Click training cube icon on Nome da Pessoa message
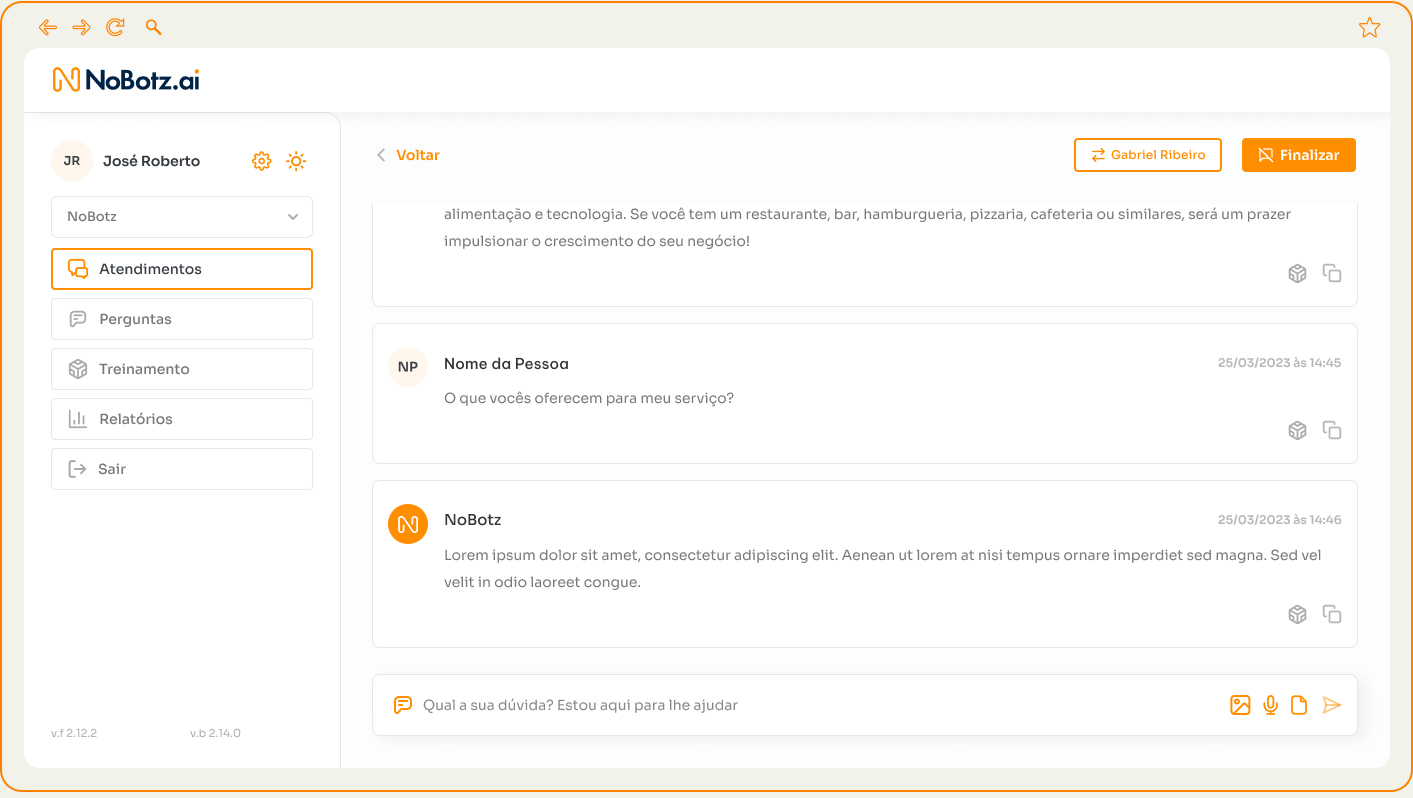 point(1297,430)
